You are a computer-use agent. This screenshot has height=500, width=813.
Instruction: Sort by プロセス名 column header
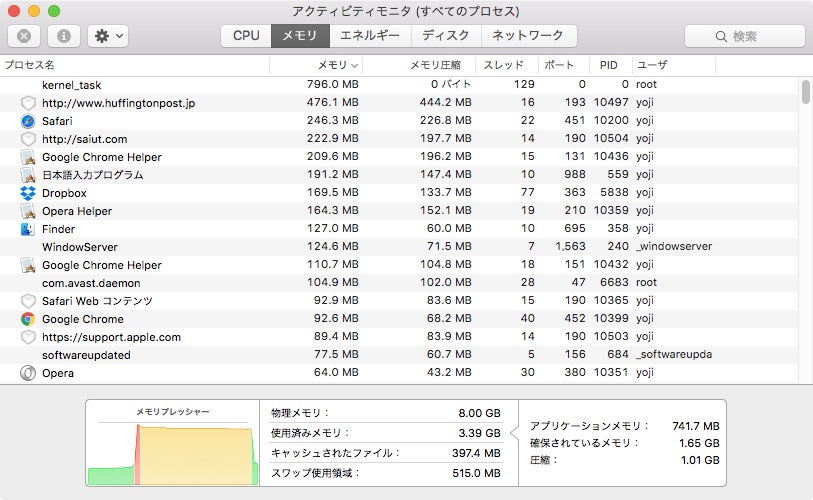pyautogui.click(x=135, y=65)
